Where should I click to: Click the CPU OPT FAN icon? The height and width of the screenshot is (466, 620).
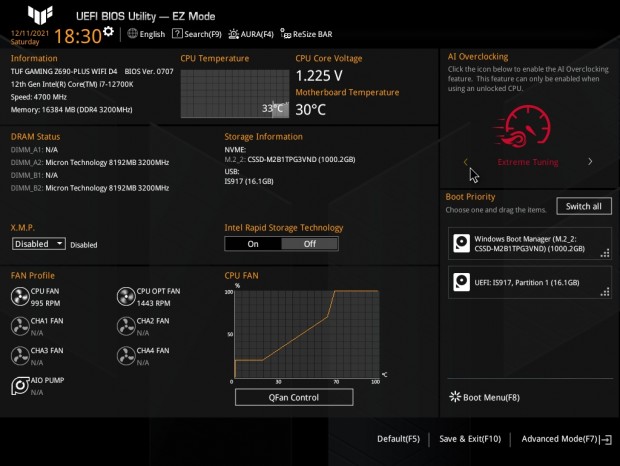point(126,297)
